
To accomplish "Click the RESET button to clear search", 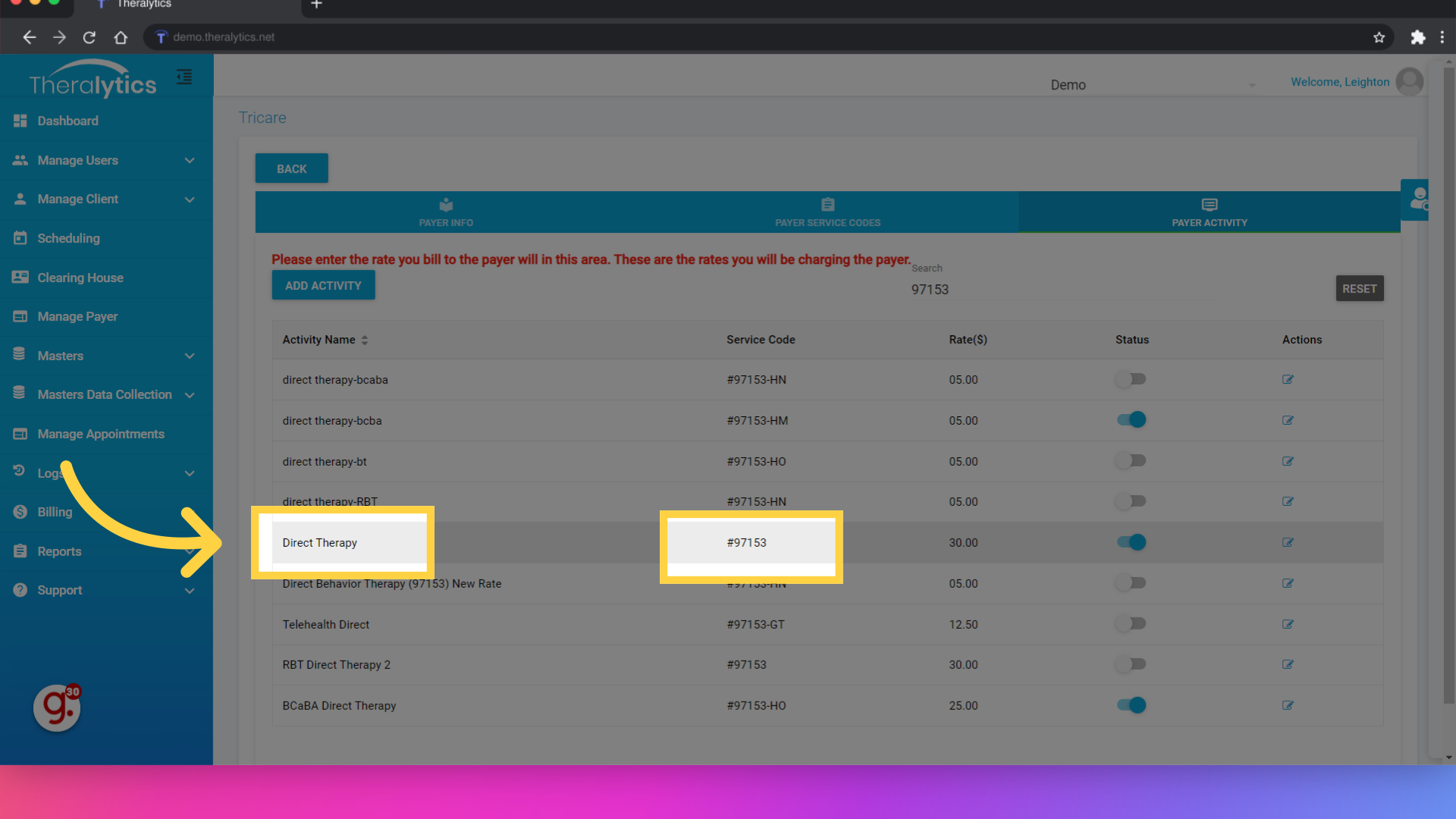I will (1358, 288).
